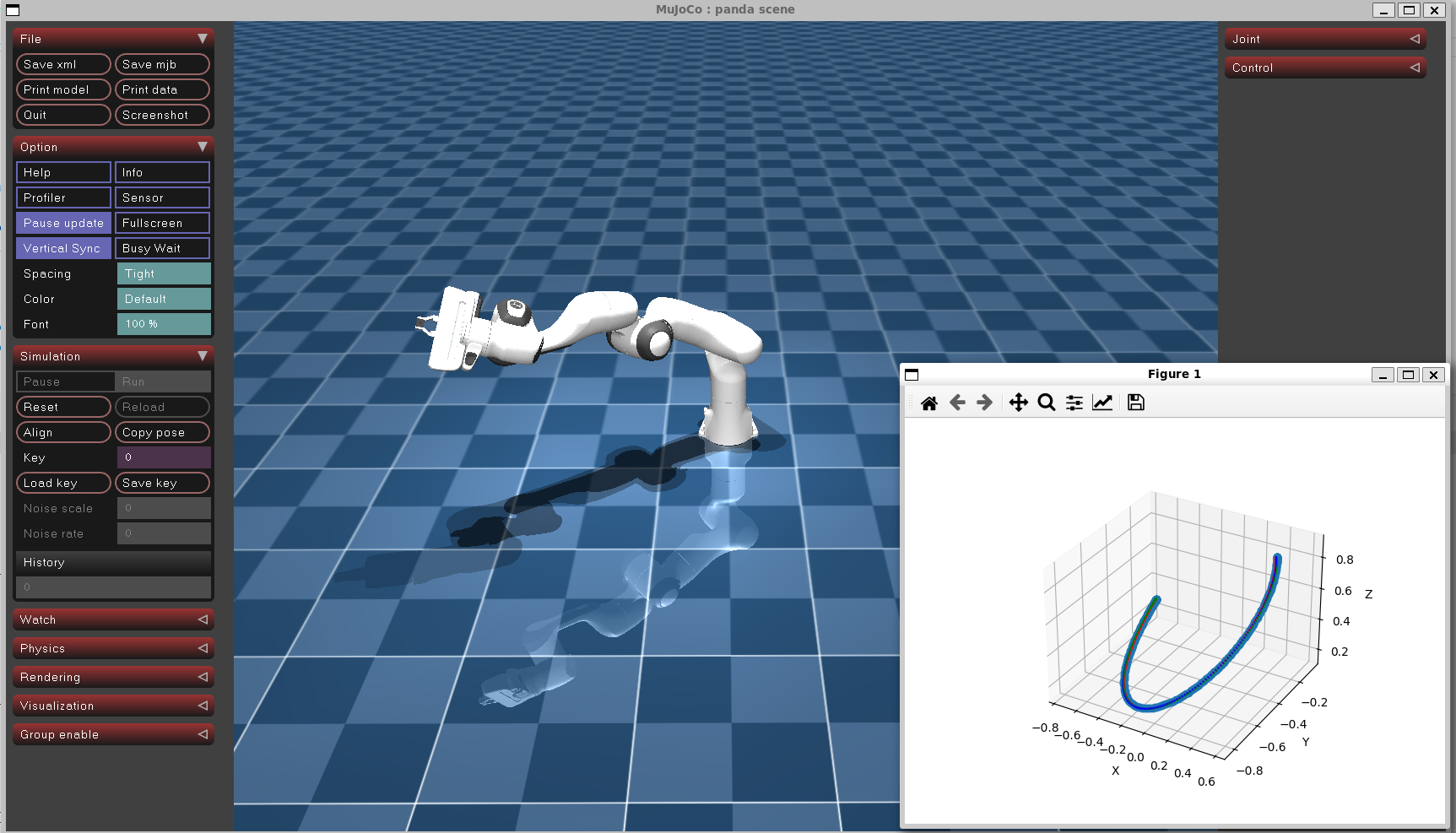Image resolution: width=1456 pixels, height=833 pixels.
Task: Click the History label
Action: click(x=44, y=562)
